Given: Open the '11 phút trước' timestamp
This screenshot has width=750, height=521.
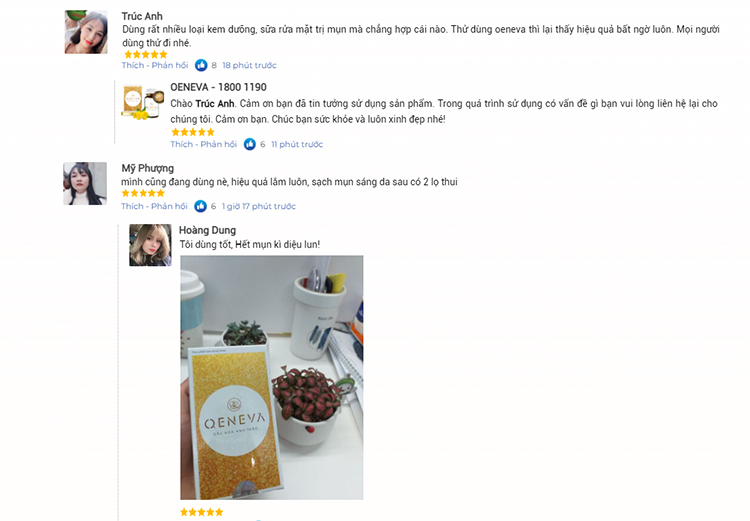Looking at the screenshot, I should point(297,144).
